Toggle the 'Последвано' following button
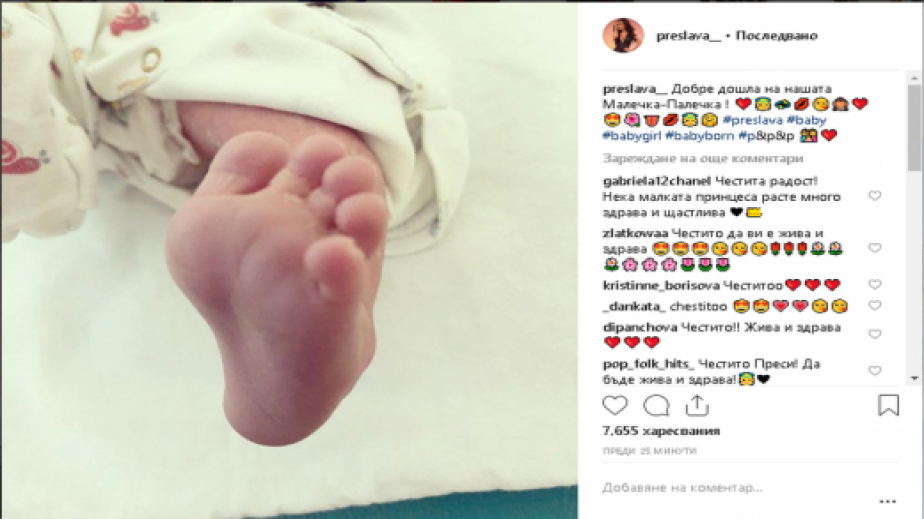The width and height of the screenshot is (924, 519). pos(776,35)
